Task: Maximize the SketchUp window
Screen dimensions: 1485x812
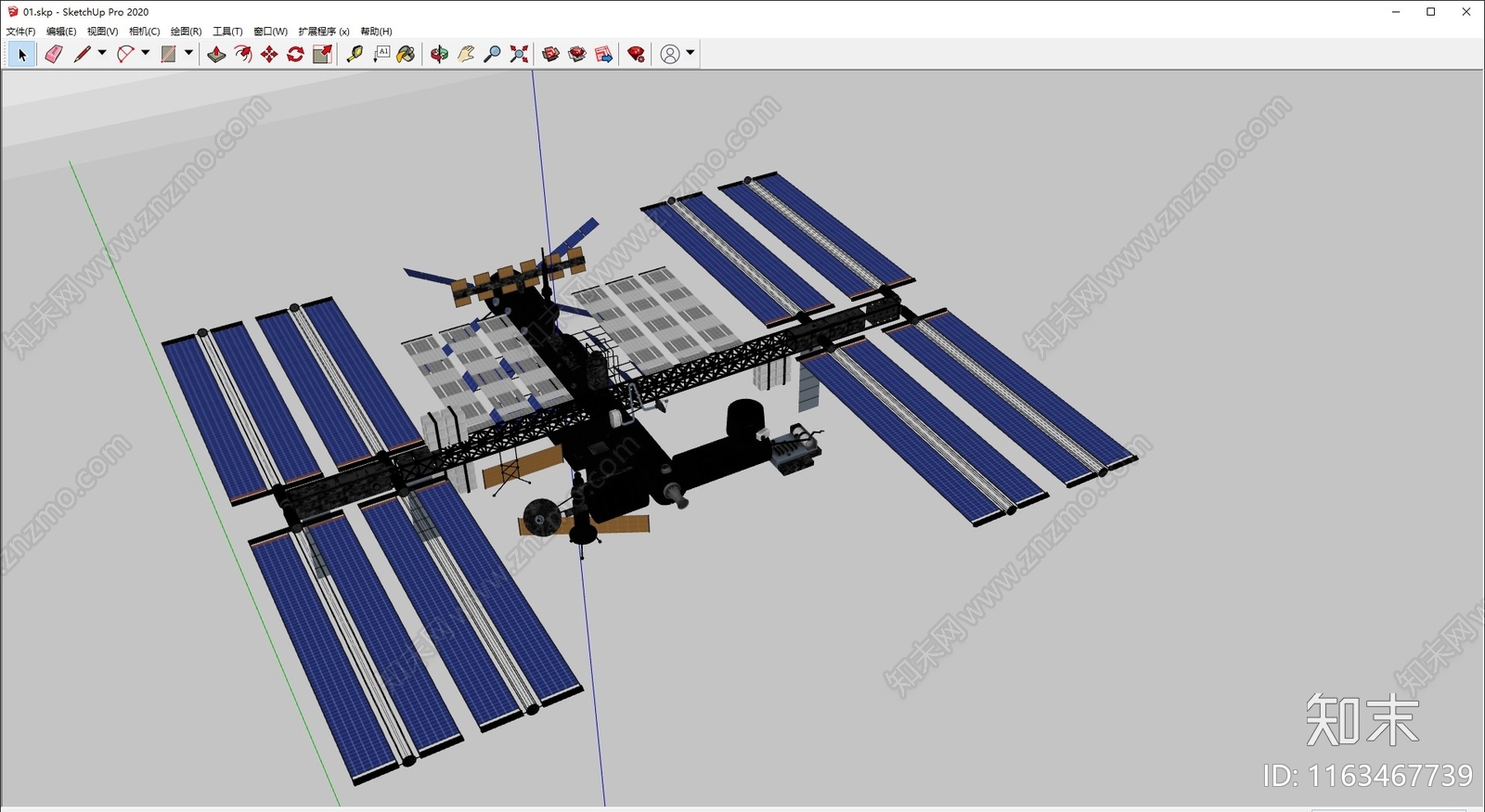Action: (x=1431, y=12)
